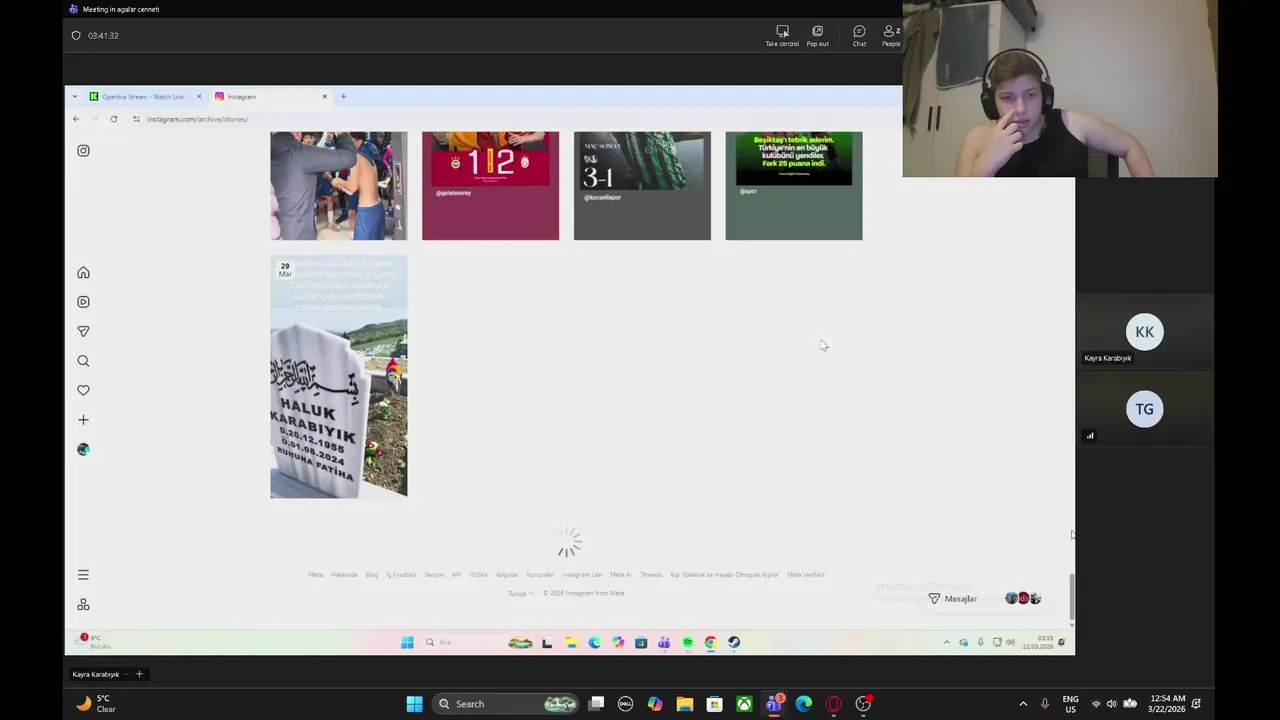This screenshot has height=720, width=1280.
Task: Open Opera browser from the taskbar
Action: point(833,704)
